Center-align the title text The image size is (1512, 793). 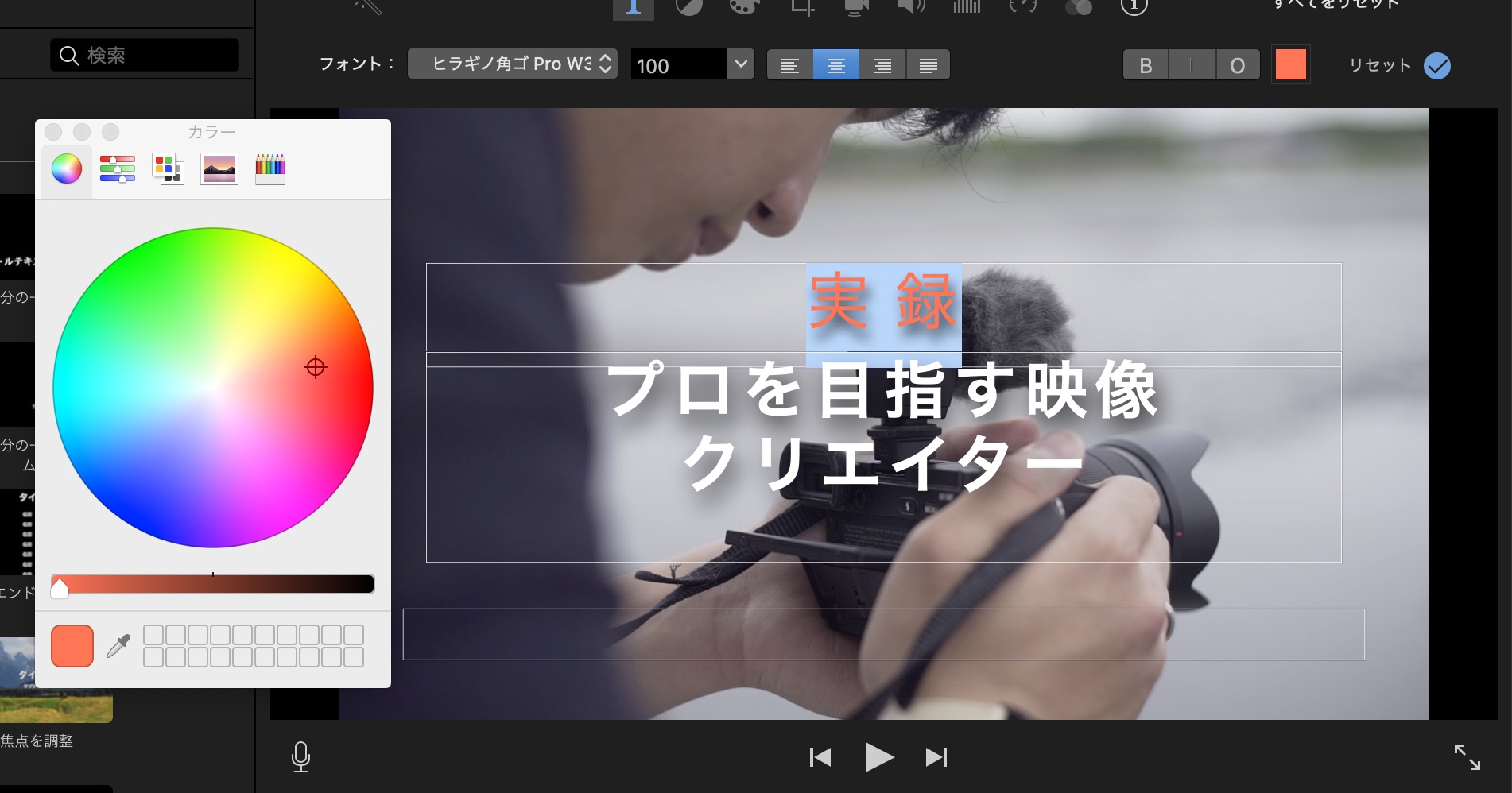click(836, 65)
